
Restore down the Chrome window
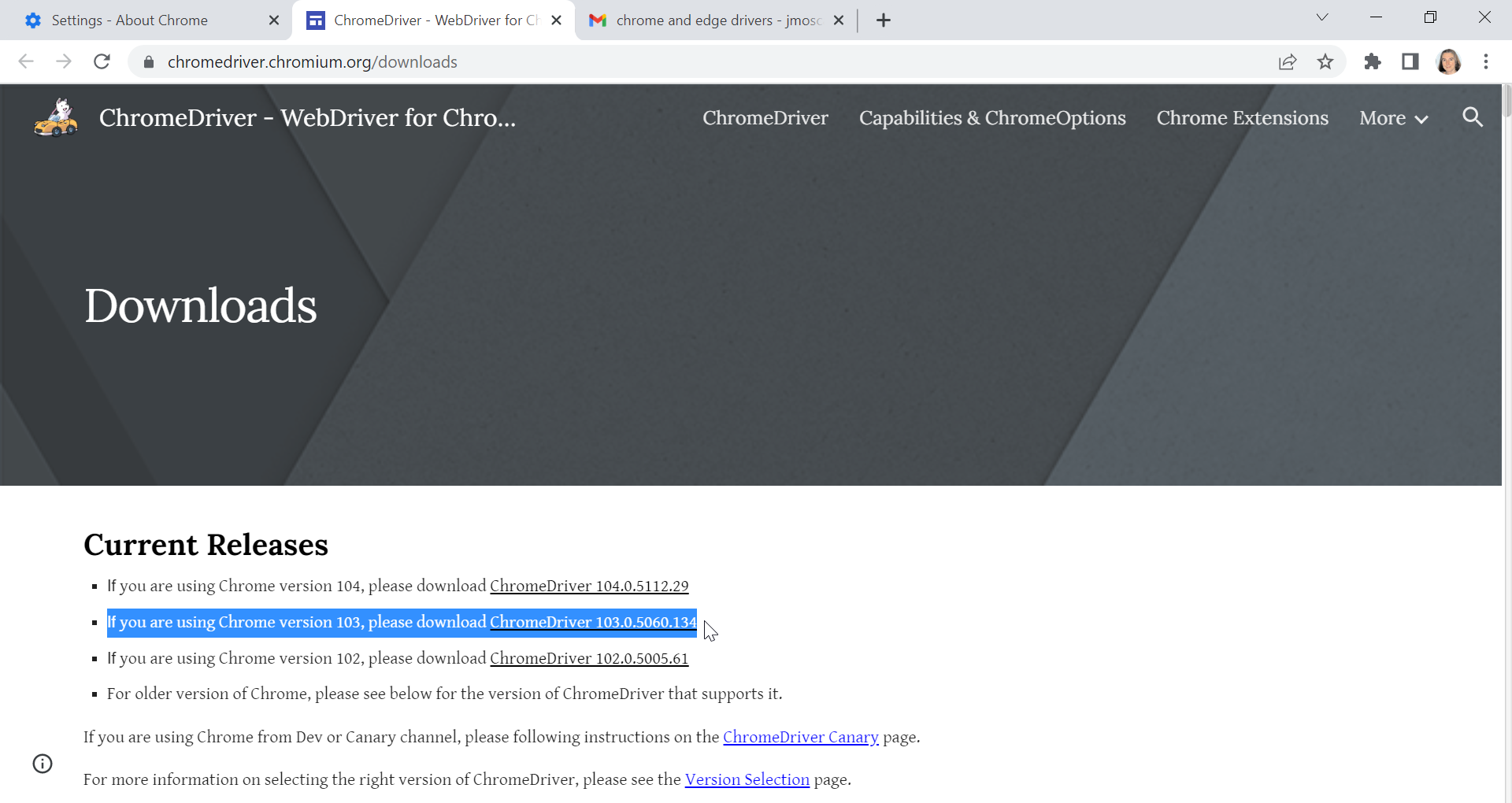(x=1430, y=17)
